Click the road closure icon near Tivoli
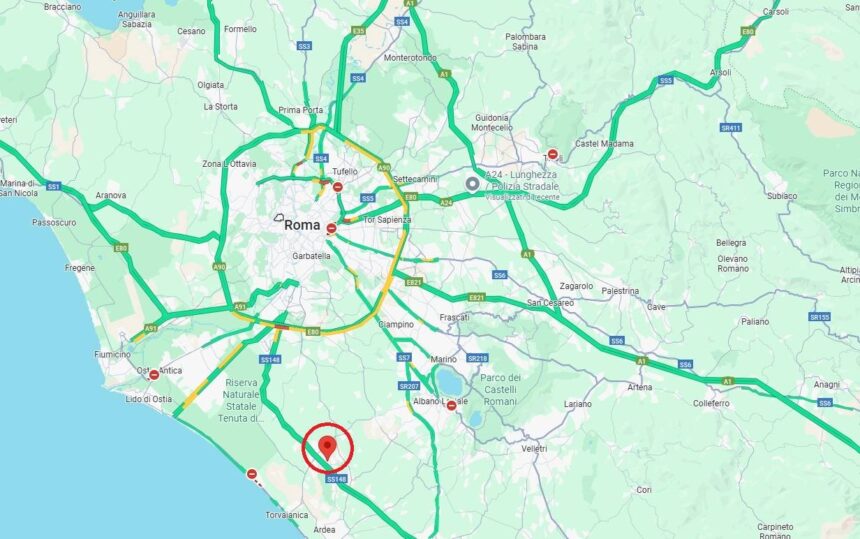 (553, 155)
